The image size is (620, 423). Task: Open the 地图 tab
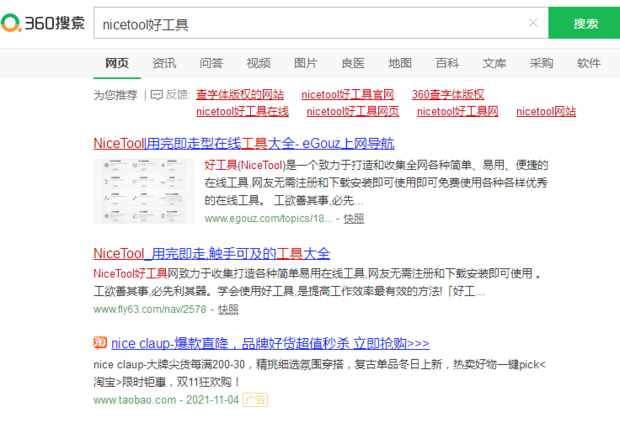click(400, 63)
